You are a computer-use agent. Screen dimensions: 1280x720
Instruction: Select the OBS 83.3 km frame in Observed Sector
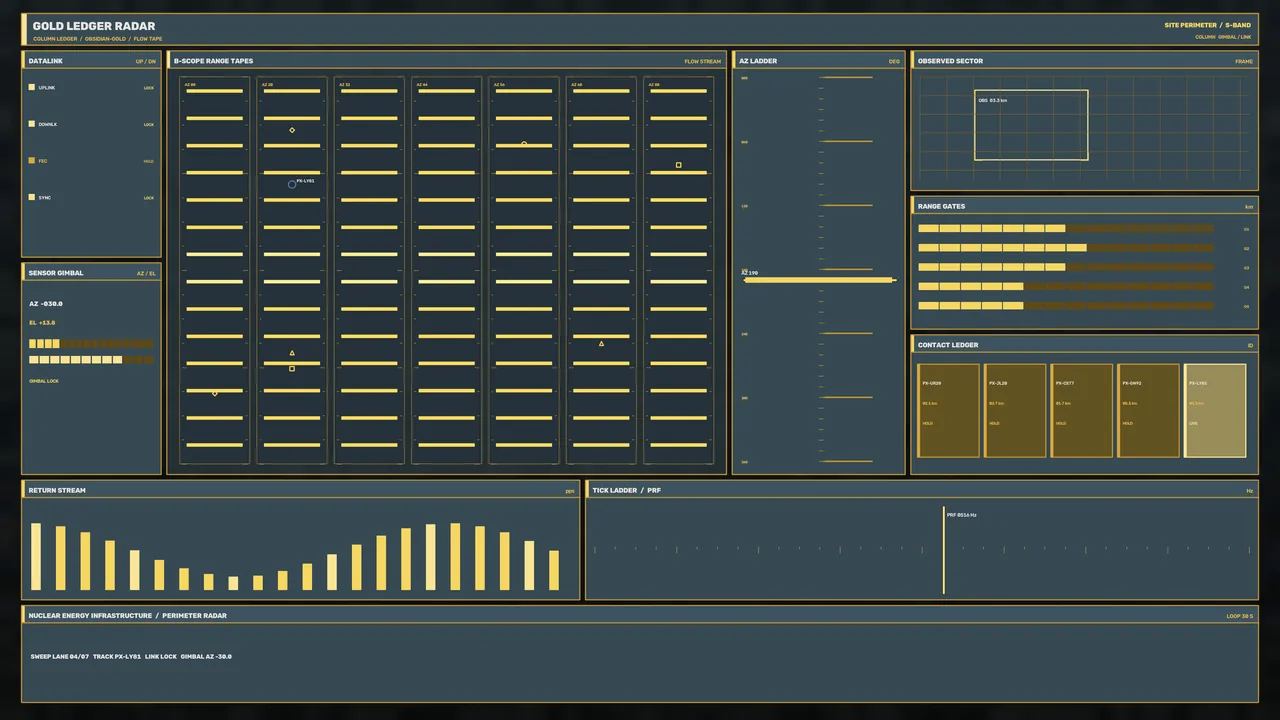point(1031,125)
